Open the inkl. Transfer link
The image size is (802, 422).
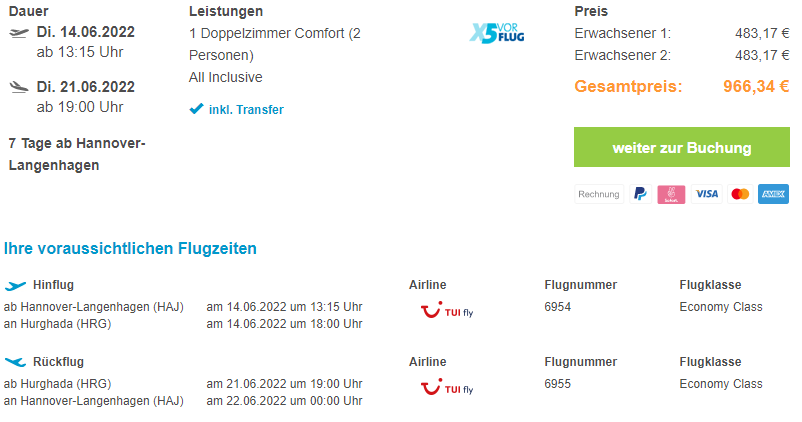[246, 109]
